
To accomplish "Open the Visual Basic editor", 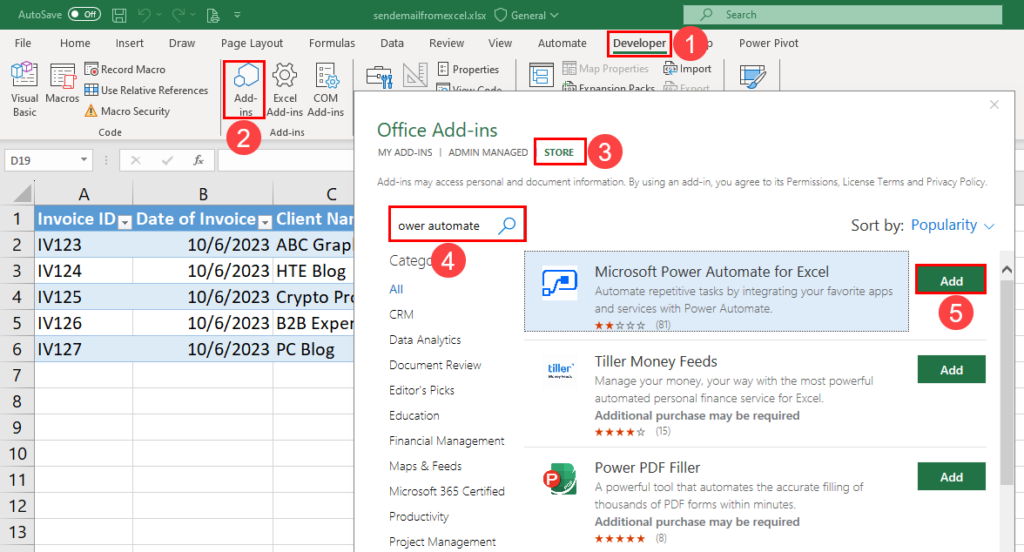I will [24, 89].
